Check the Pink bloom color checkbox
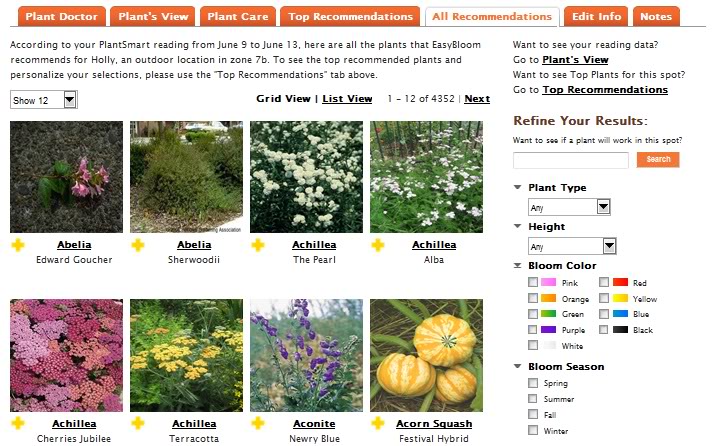Viewport: 715px width, 446px height. point(533,282)
